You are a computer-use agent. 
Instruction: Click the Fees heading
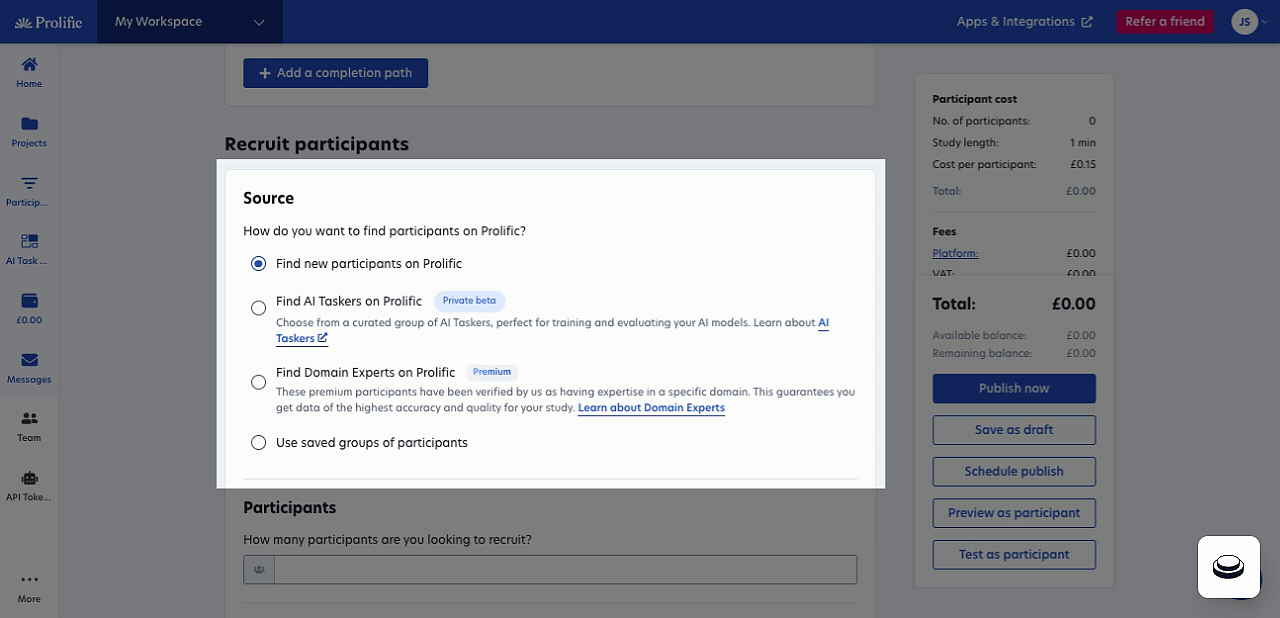coord(946,231)
